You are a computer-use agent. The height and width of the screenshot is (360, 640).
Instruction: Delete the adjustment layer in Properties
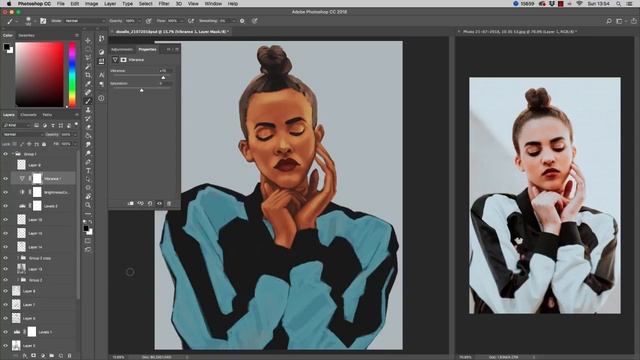(x=169, y=203)
